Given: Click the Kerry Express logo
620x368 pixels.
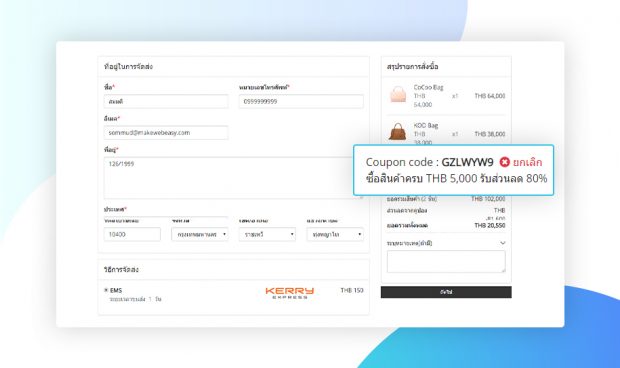Looking at the screenshot, I should point(289,293).
